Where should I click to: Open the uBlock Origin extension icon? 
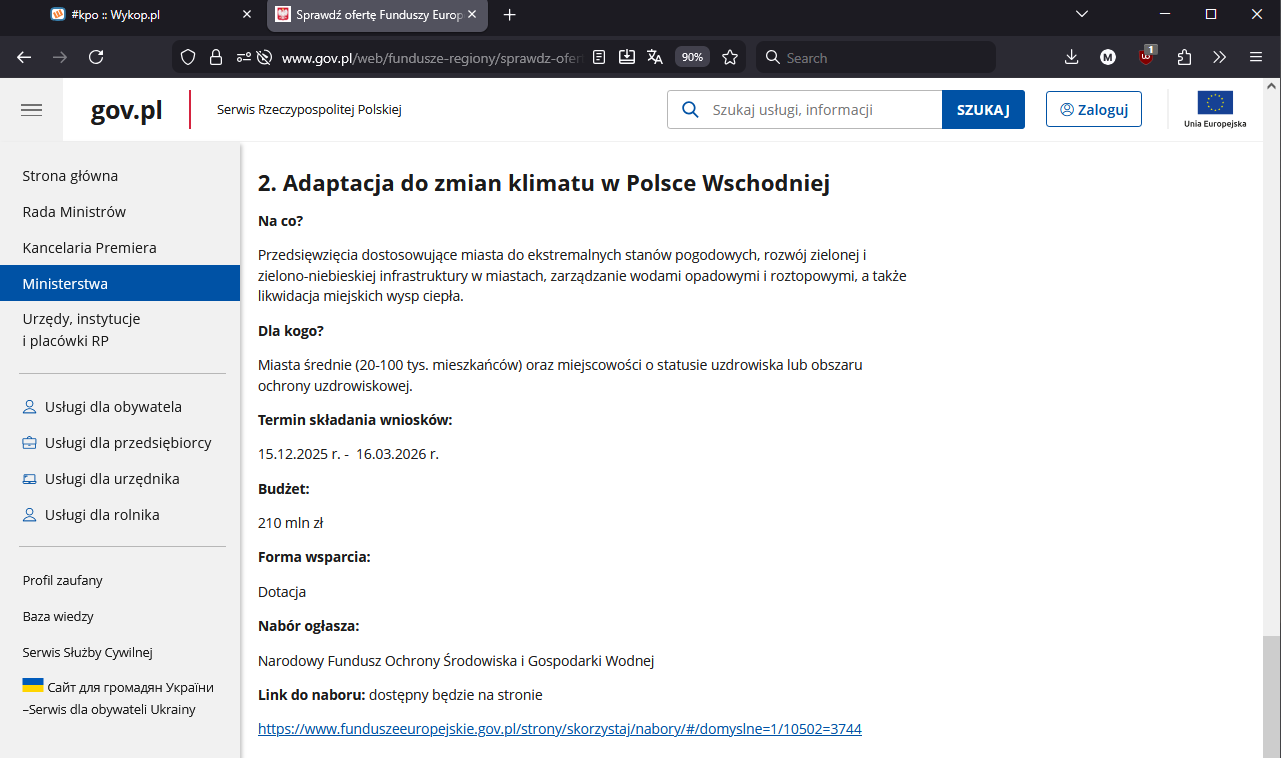1146,57
